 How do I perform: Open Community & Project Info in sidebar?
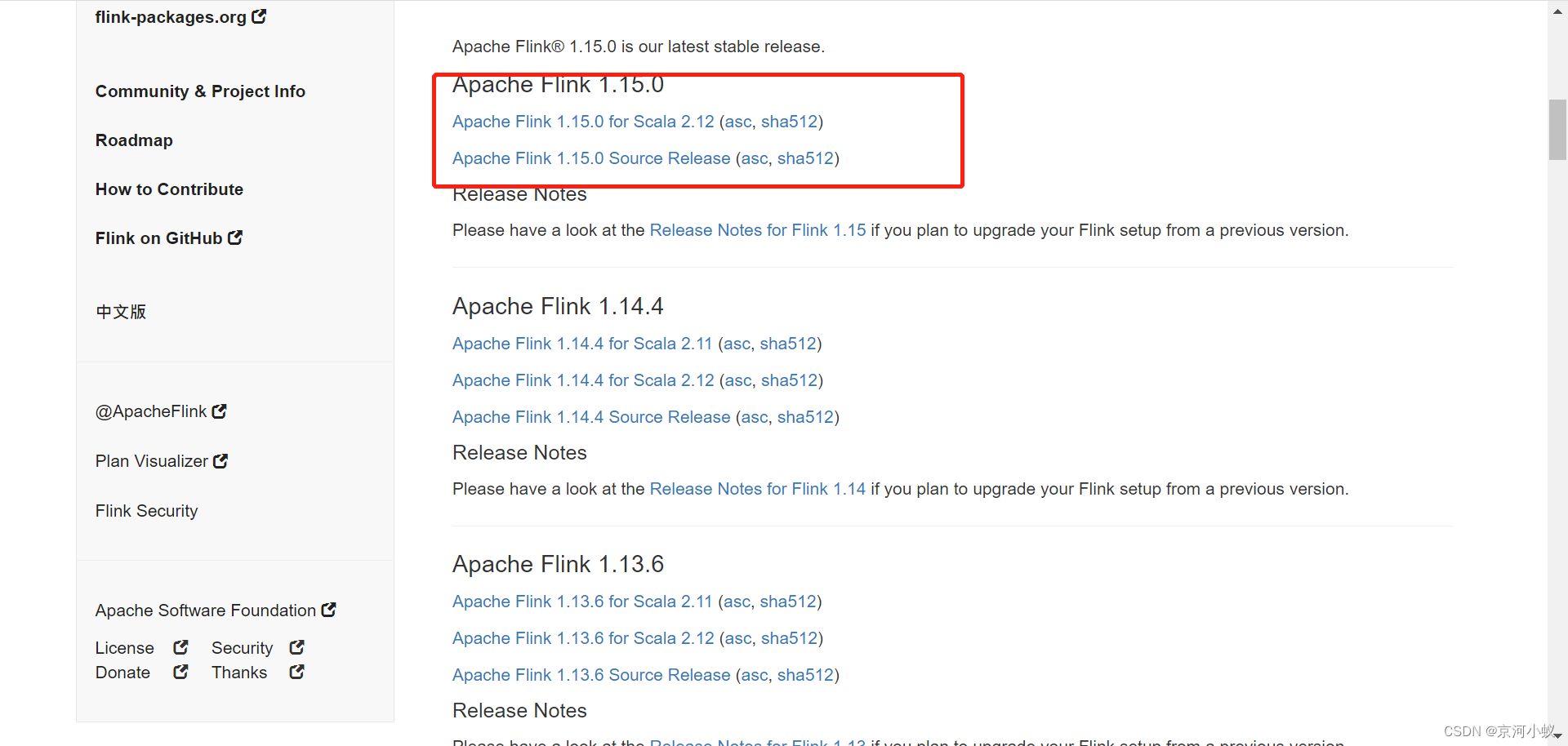pos(200,91)
